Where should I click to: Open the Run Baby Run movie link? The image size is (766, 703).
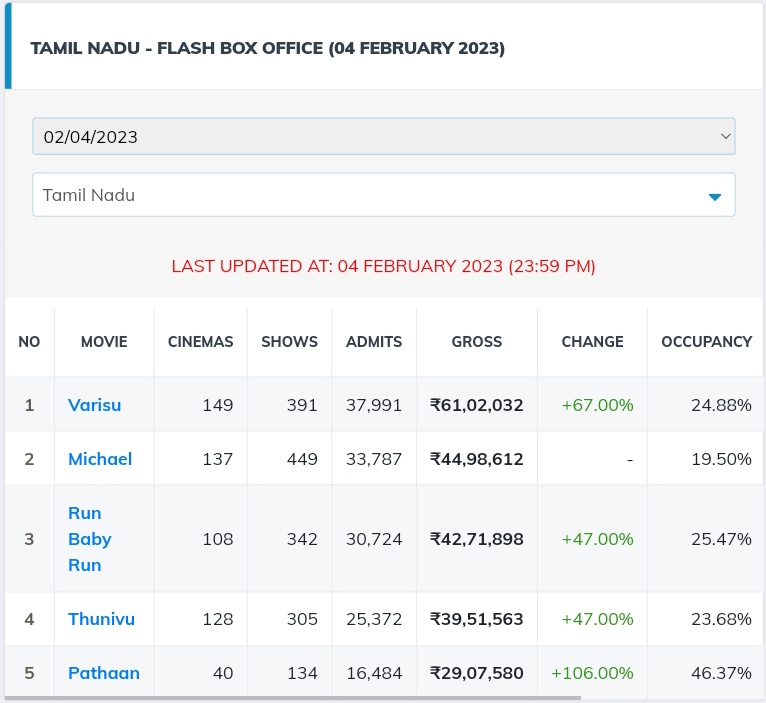point(89,539)
